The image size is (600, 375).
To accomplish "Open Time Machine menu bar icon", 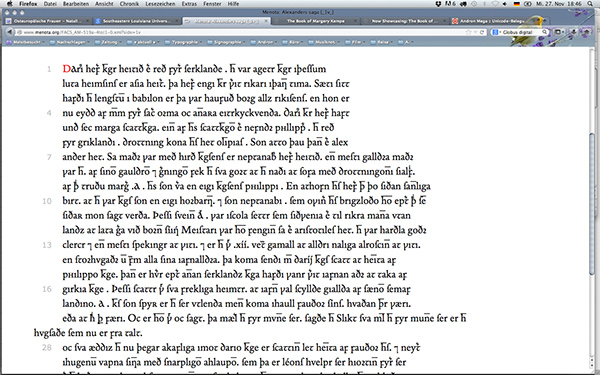I will point(474,4).
